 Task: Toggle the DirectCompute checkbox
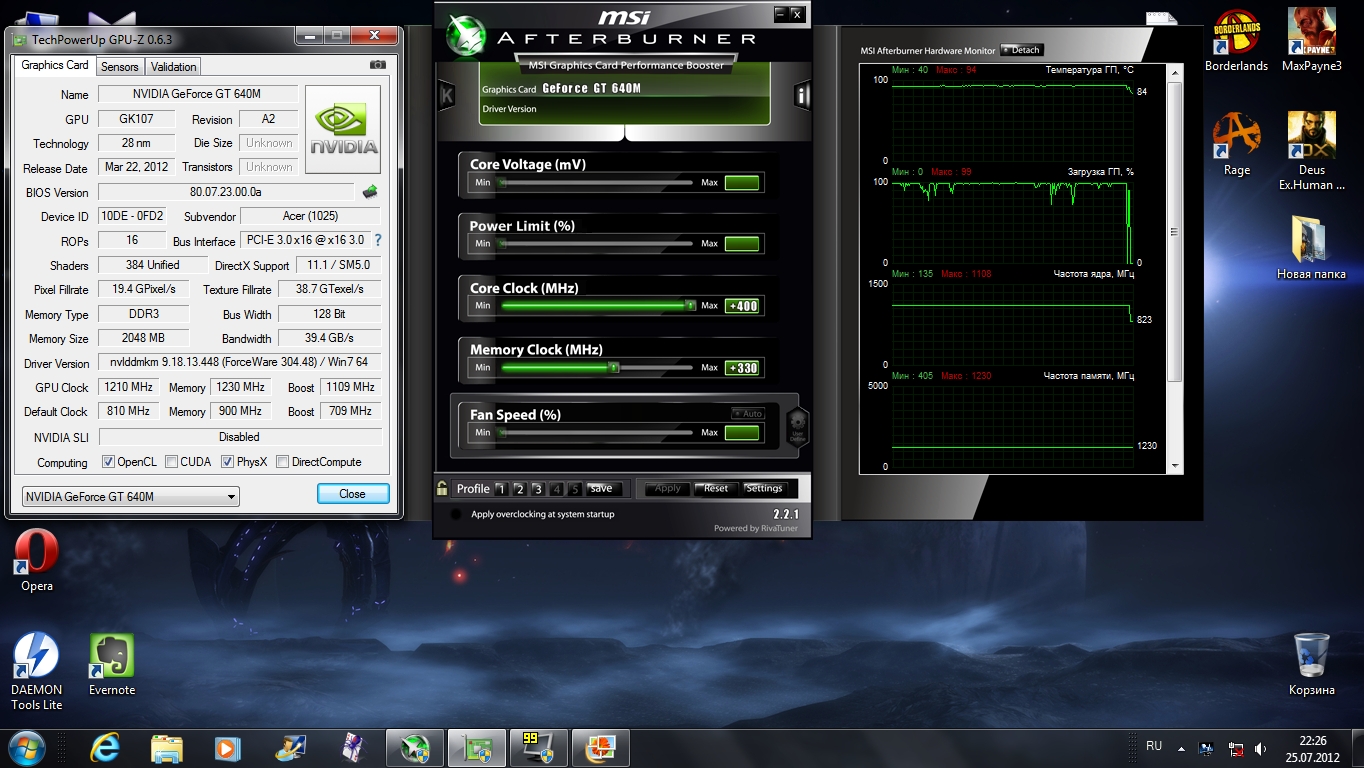[x=283, y=462]
